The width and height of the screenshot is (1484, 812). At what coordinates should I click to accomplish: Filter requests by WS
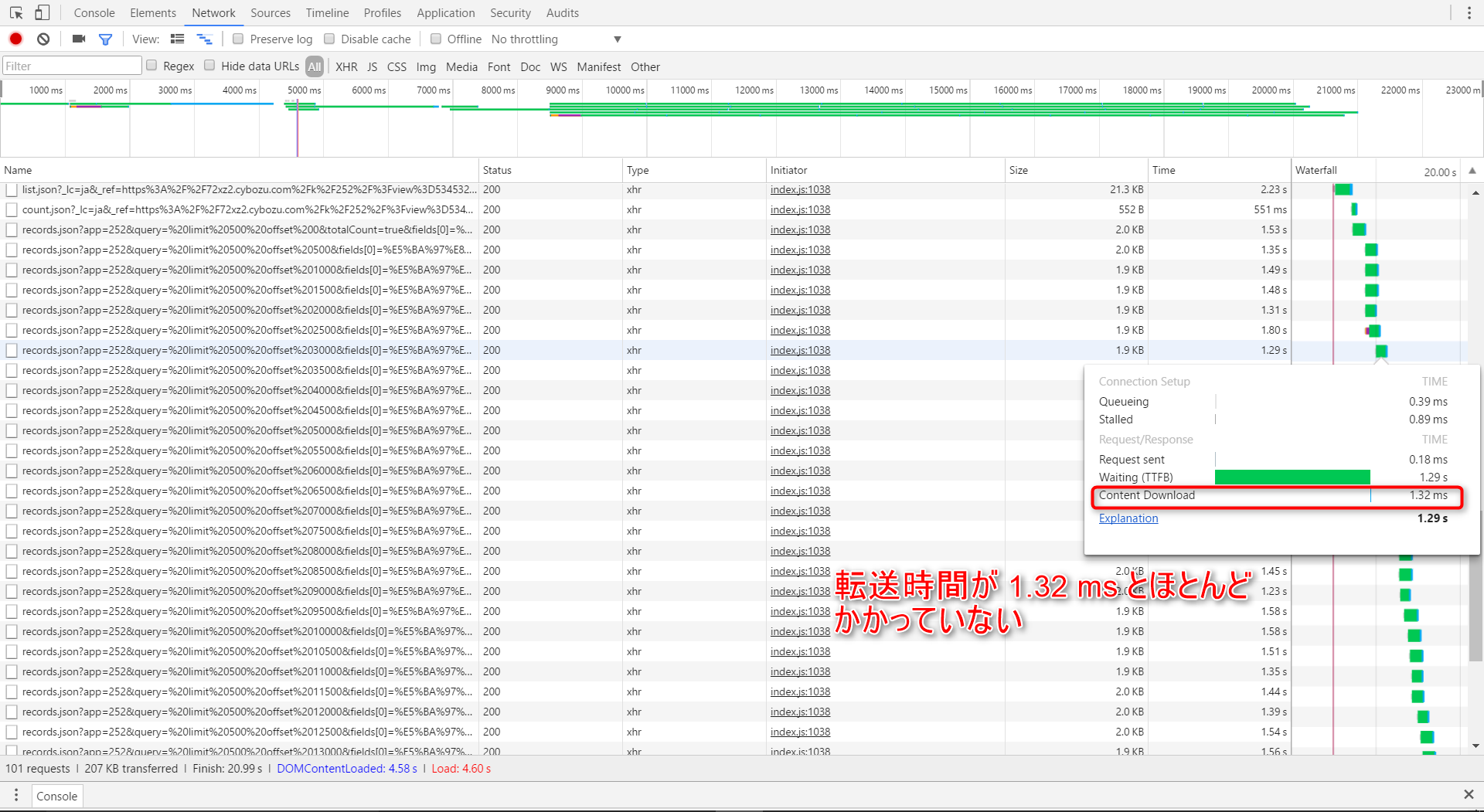[x=558, y=67]
